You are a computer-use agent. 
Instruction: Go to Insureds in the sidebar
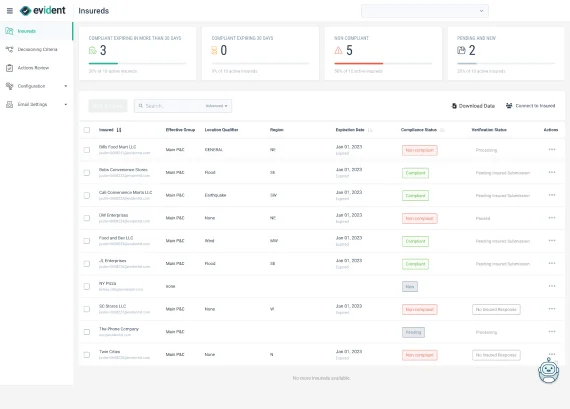point(36,31)
